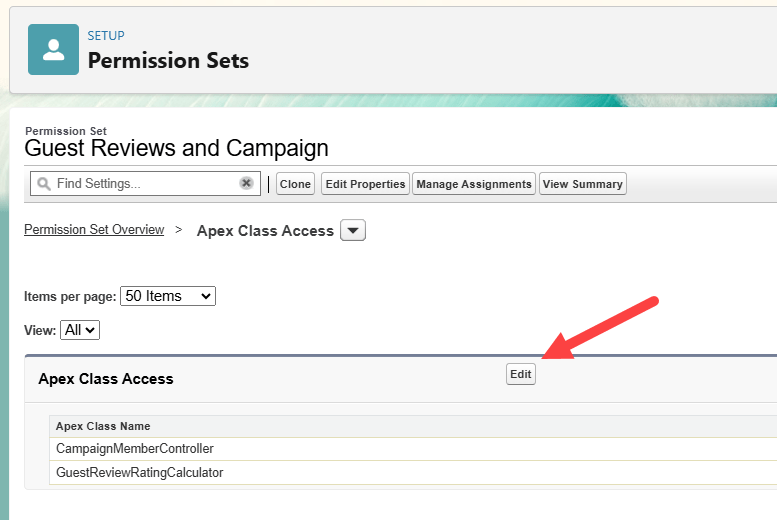Select the CampaignMemberController class row

tap(135, 449)
